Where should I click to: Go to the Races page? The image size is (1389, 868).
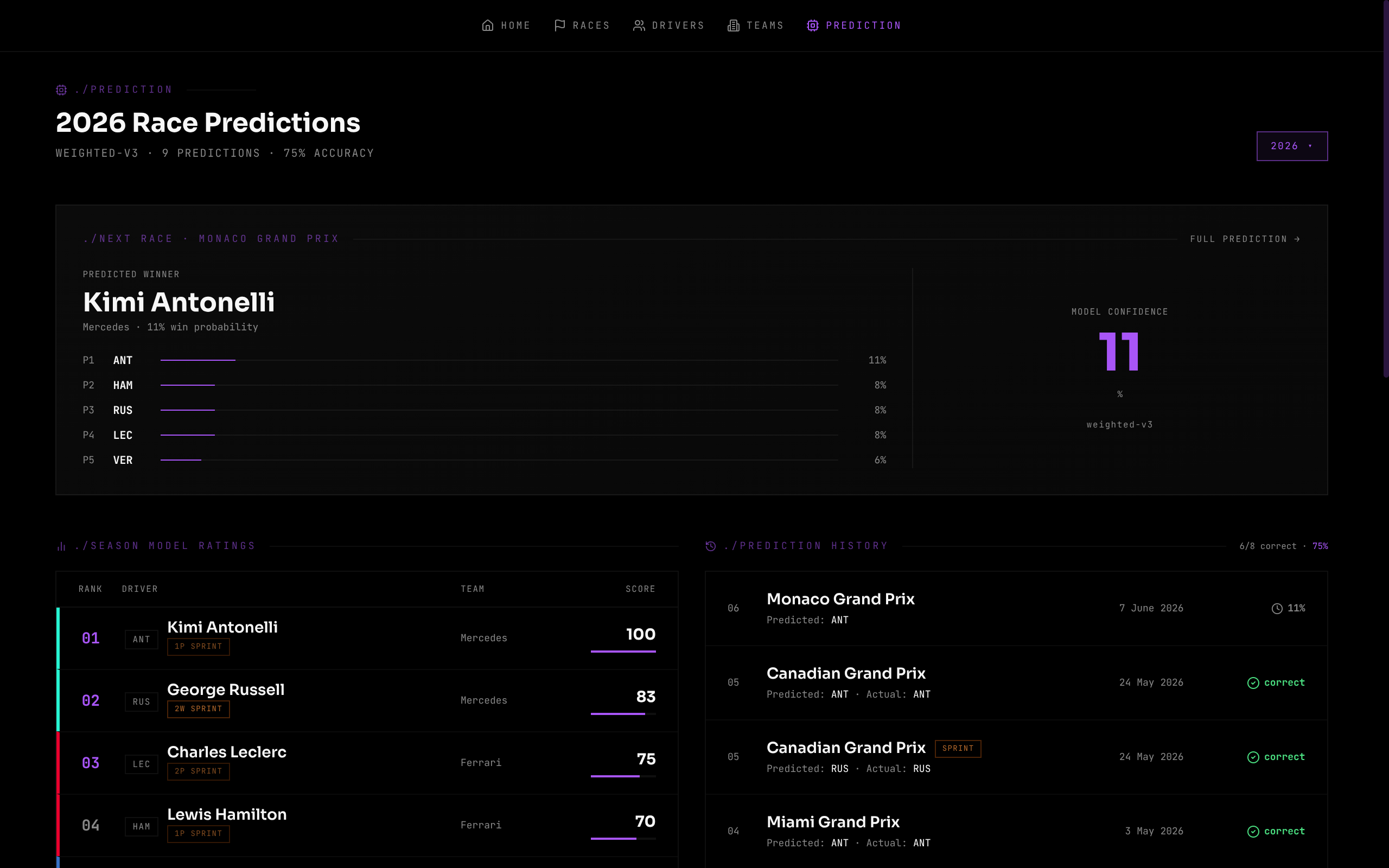point(582,25)
